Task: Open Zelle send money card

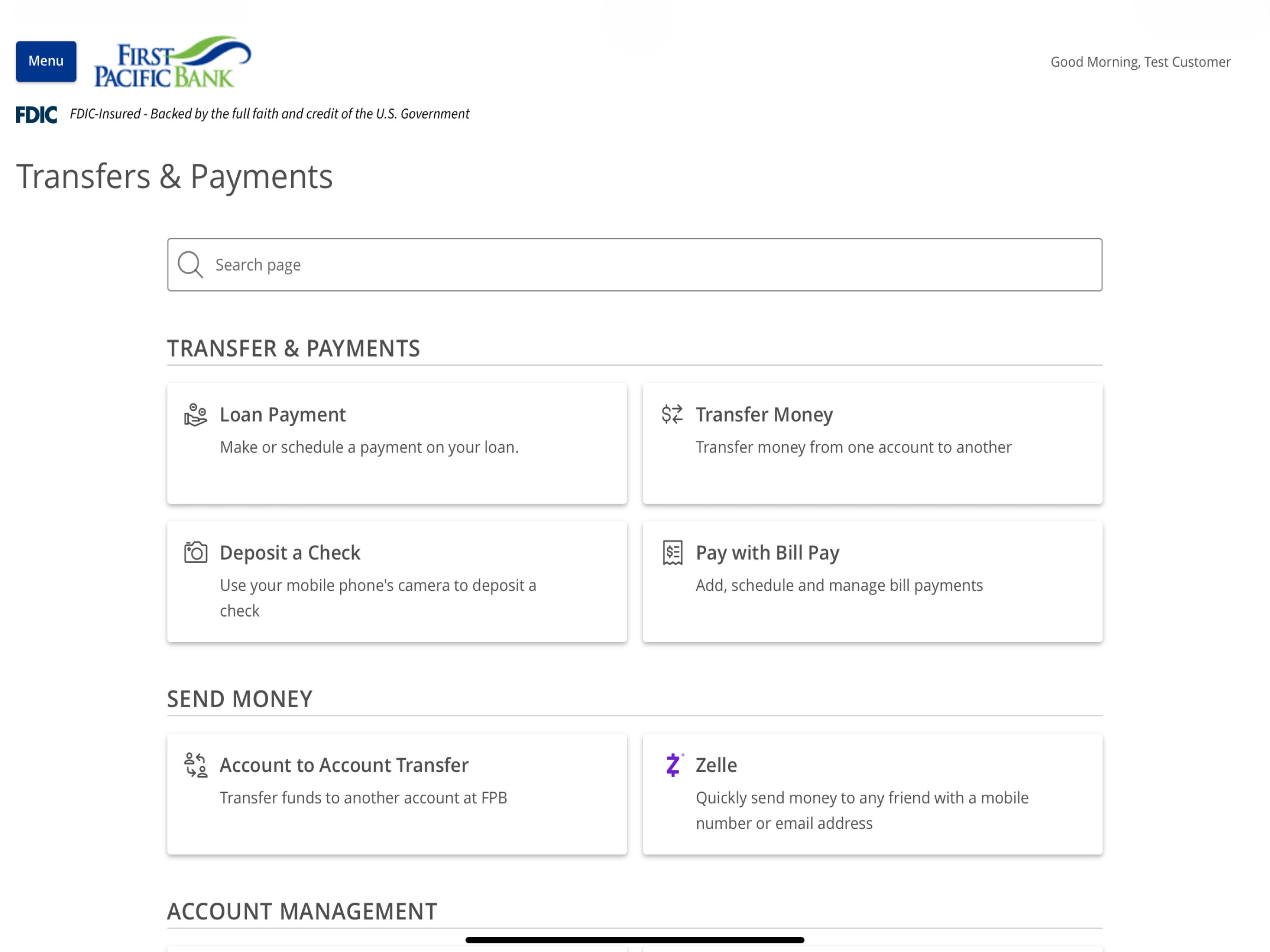Action: [x=872, y=794]
